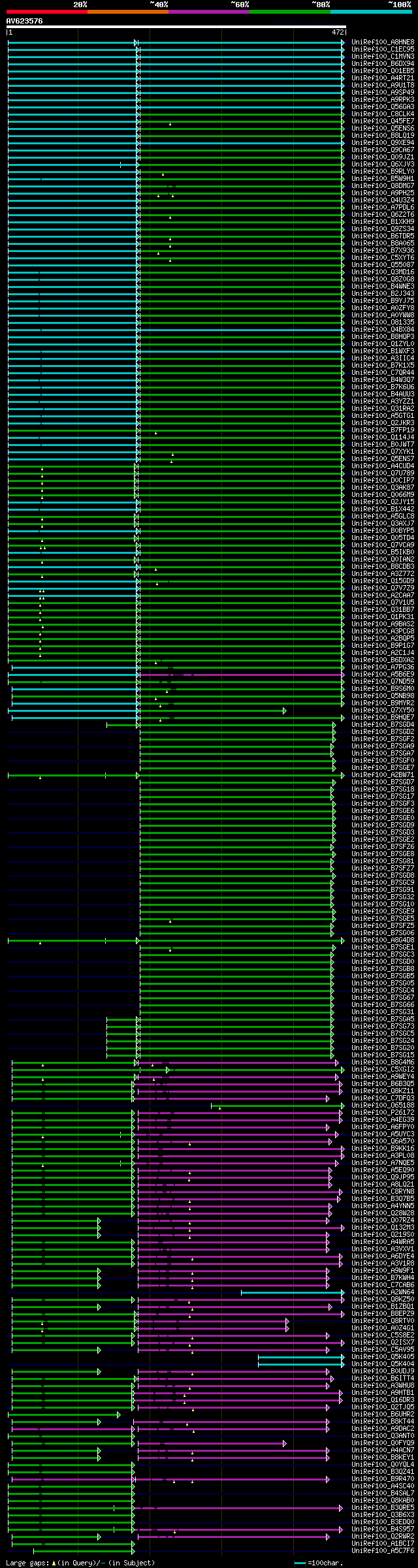Open the UniRef100_A2BW71 hit label

(x=383, y=775)
